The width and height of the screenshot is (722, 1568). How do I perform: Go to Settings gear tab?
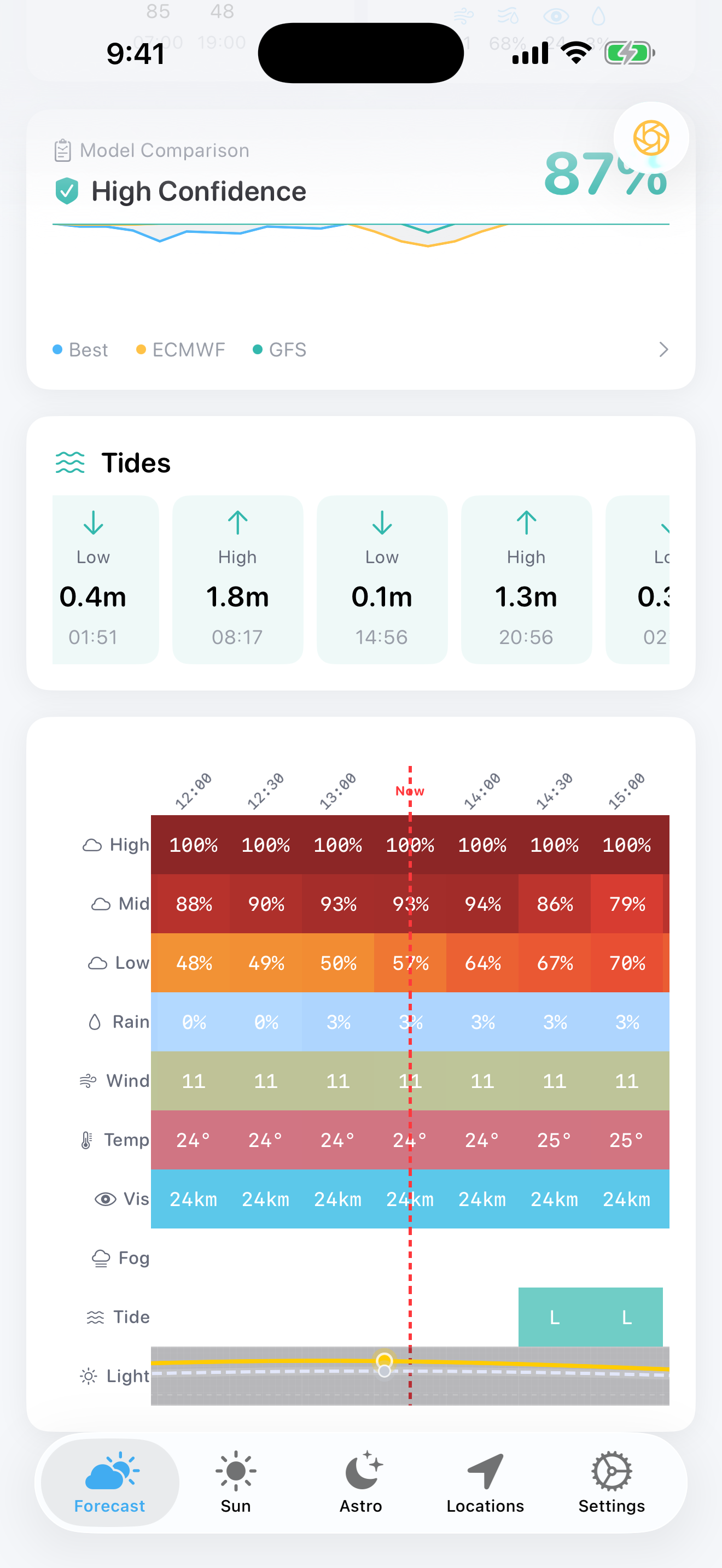coord(611,1482)
